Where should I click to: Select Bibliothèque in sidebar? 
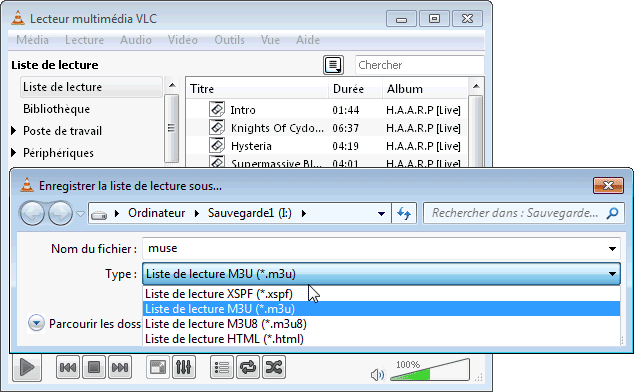coord(57,109)
